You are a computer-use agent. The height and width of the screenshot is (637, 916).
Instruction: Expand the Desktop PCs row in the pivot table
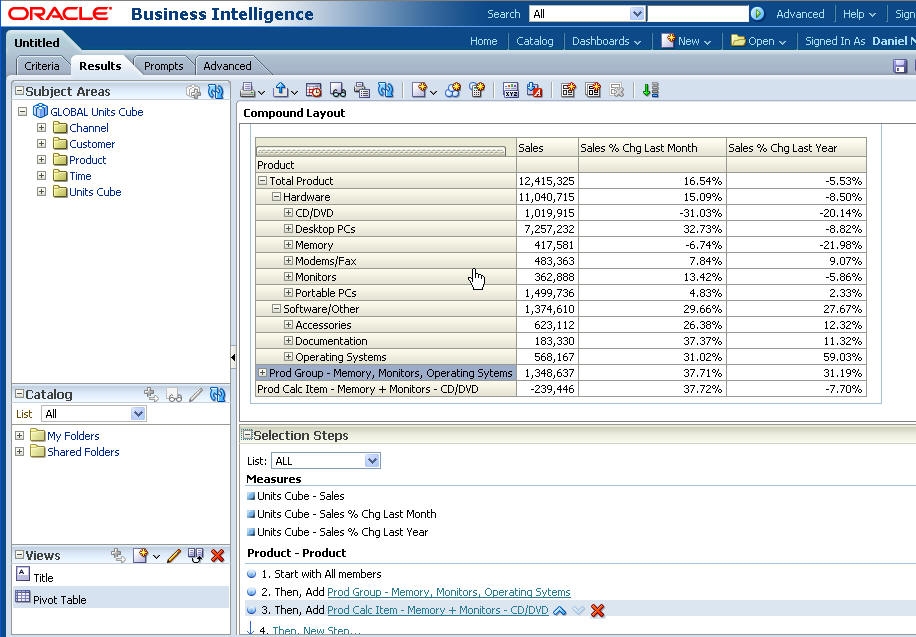click(x=288, y=229)
